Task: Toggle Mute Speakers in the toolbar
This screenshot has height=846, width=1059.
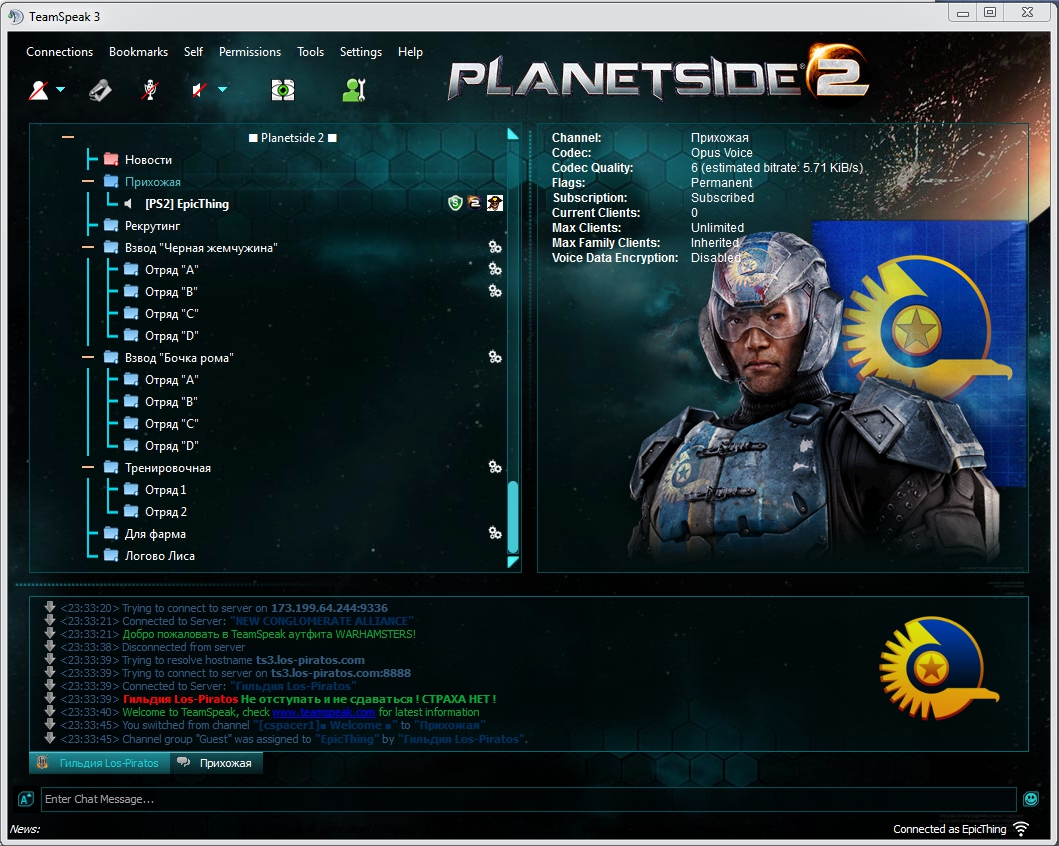Action: pos(199,90)
